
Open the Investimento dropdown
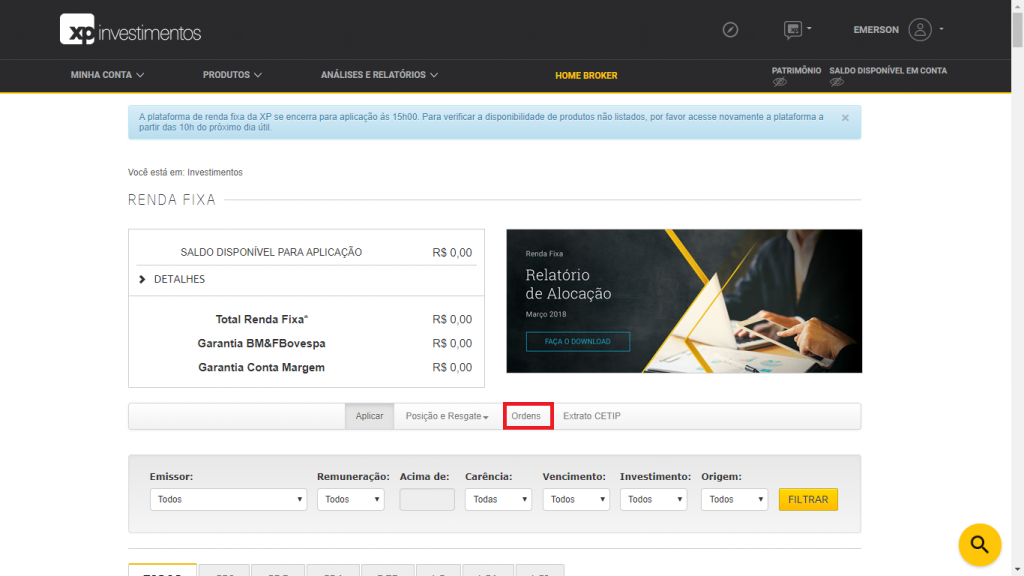tap(653, 499)
